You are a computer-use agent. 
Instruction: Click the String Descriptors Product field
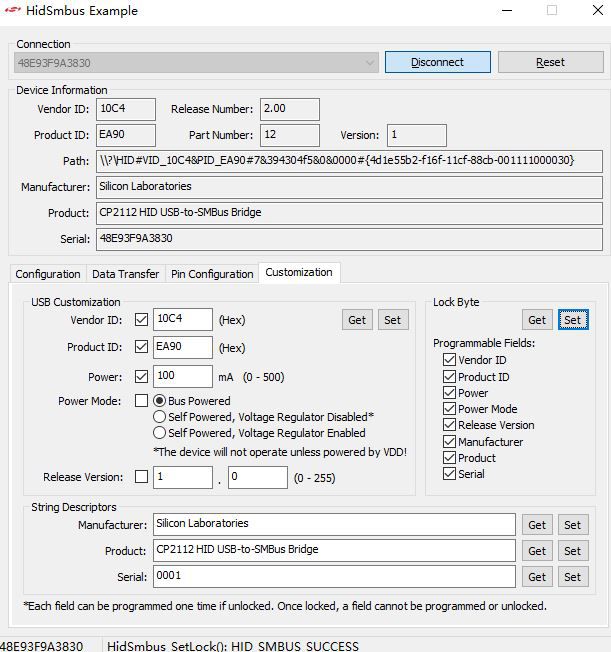tap(334, 551)
